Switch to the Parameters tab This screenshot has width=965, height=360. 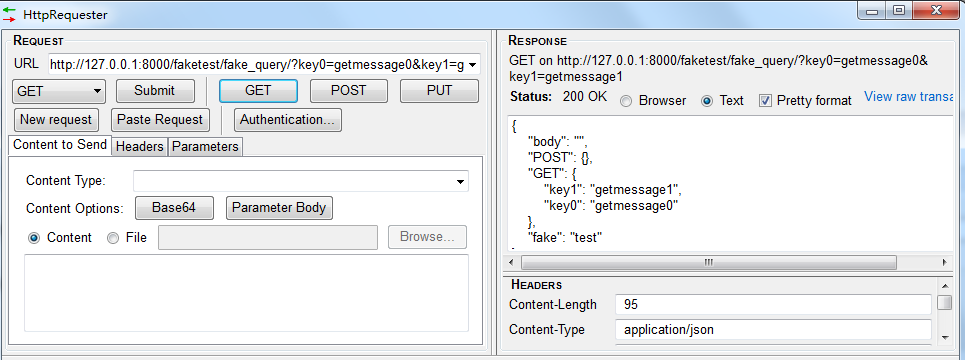click(x=206, y=146)
